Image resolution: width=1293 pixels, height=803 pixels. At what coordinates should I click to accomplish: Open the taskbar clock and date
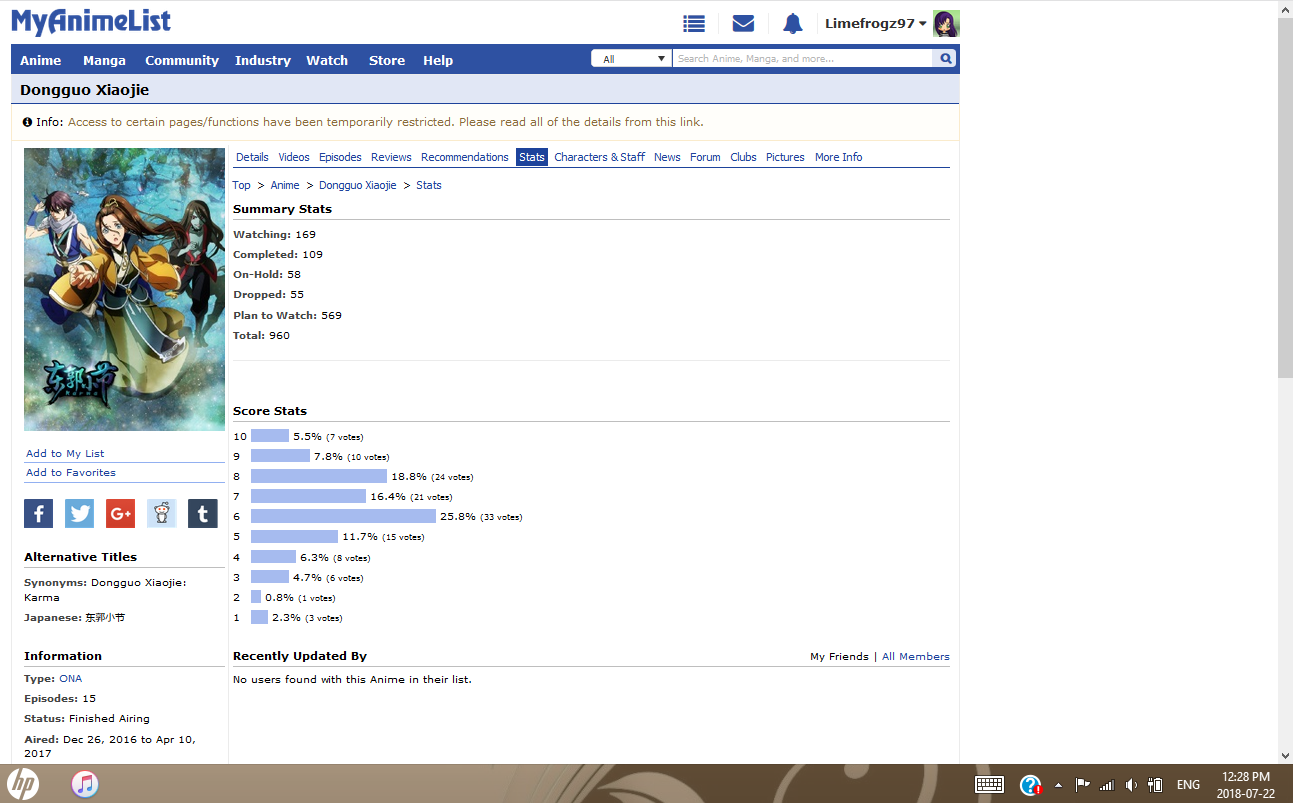click(x=1245, y=785)
